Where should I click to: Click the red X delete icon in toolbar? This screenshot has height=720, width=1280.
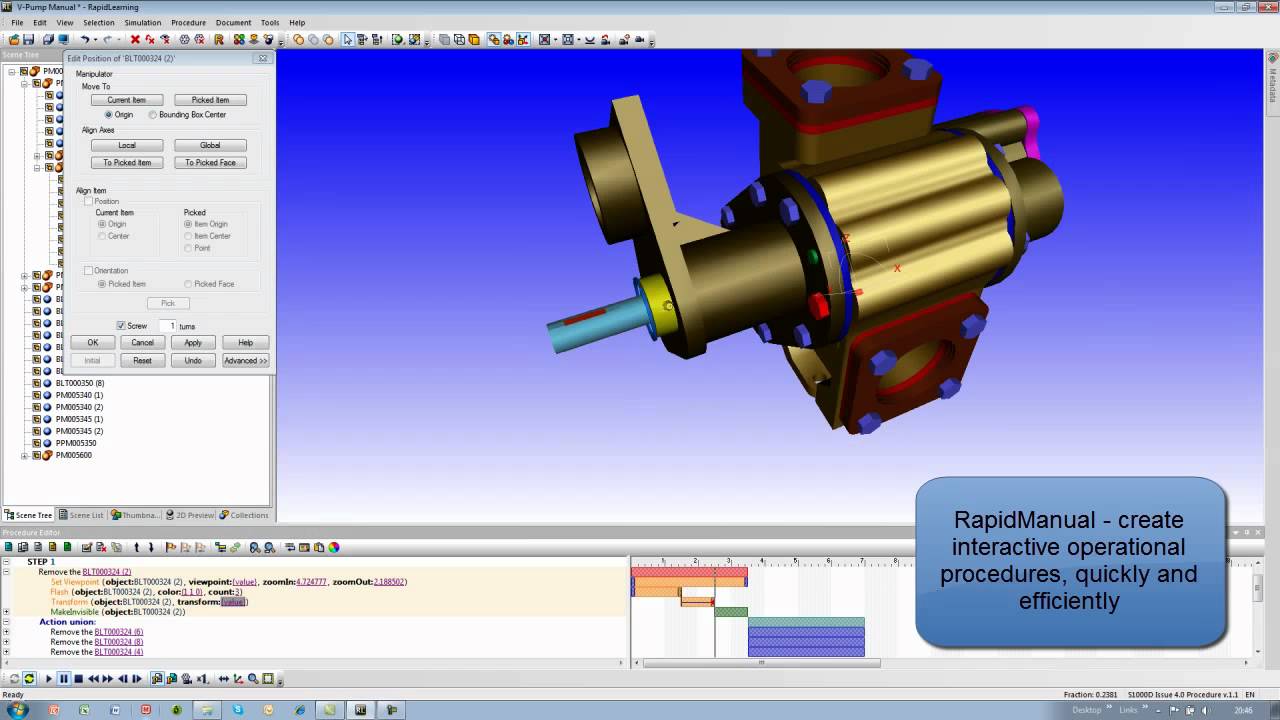[135, 40]
